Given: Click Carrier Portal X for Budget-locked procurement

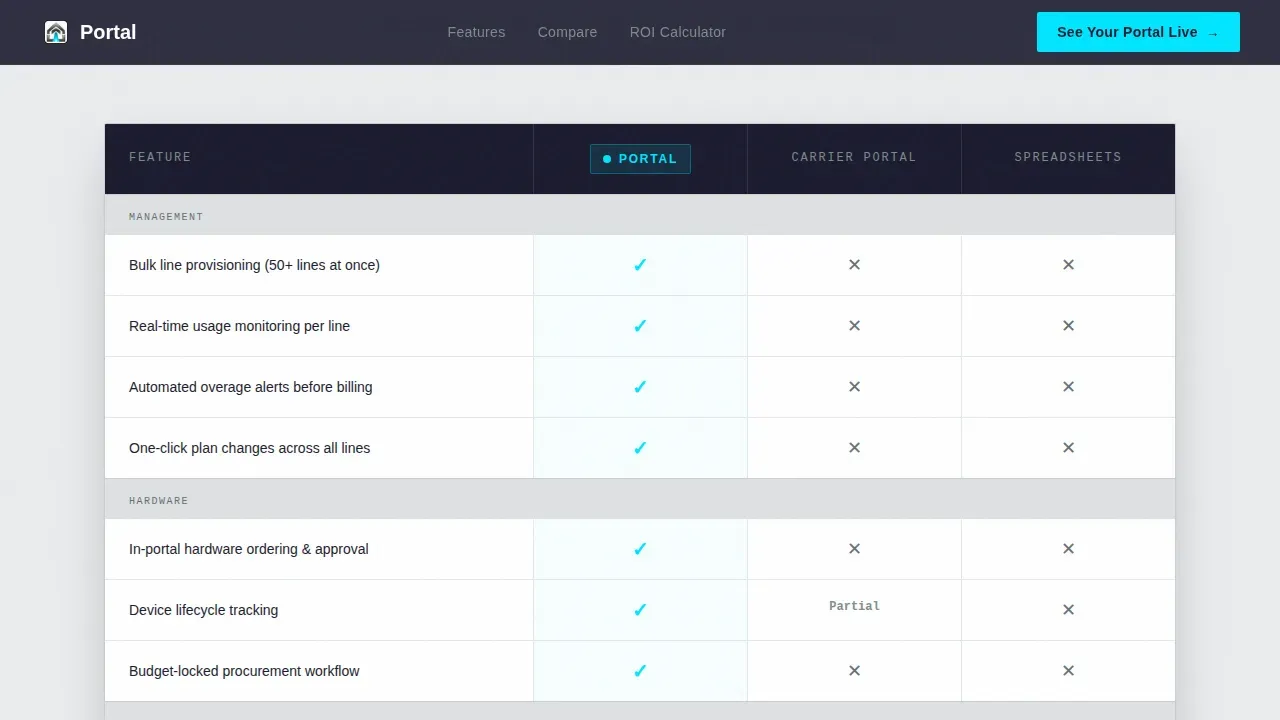Looking at the screenshot, I should pyautogui.click(x=854, y=671).
